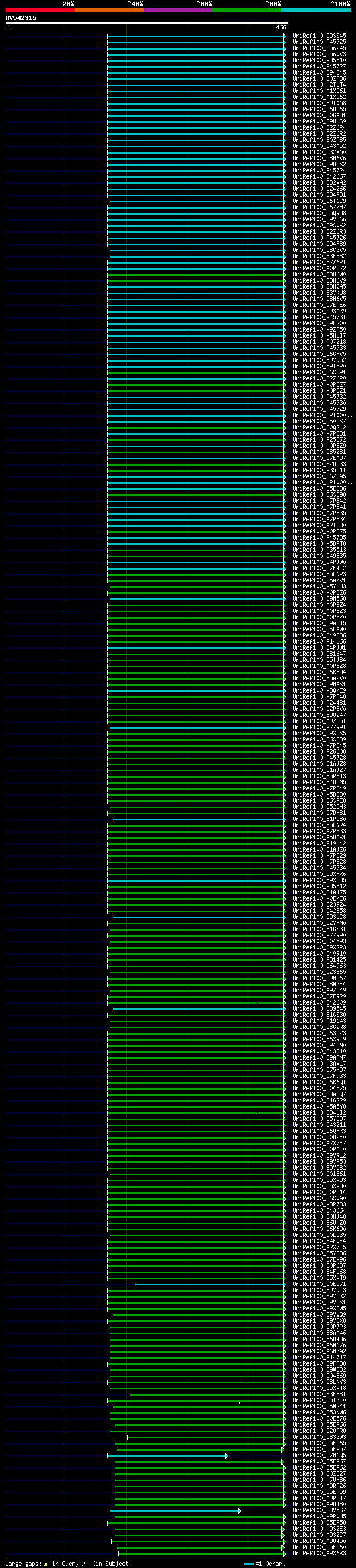Select hit label UniRef100_C7DYB1
Viewport: 356px width, 1568px height.
[319, 813]
